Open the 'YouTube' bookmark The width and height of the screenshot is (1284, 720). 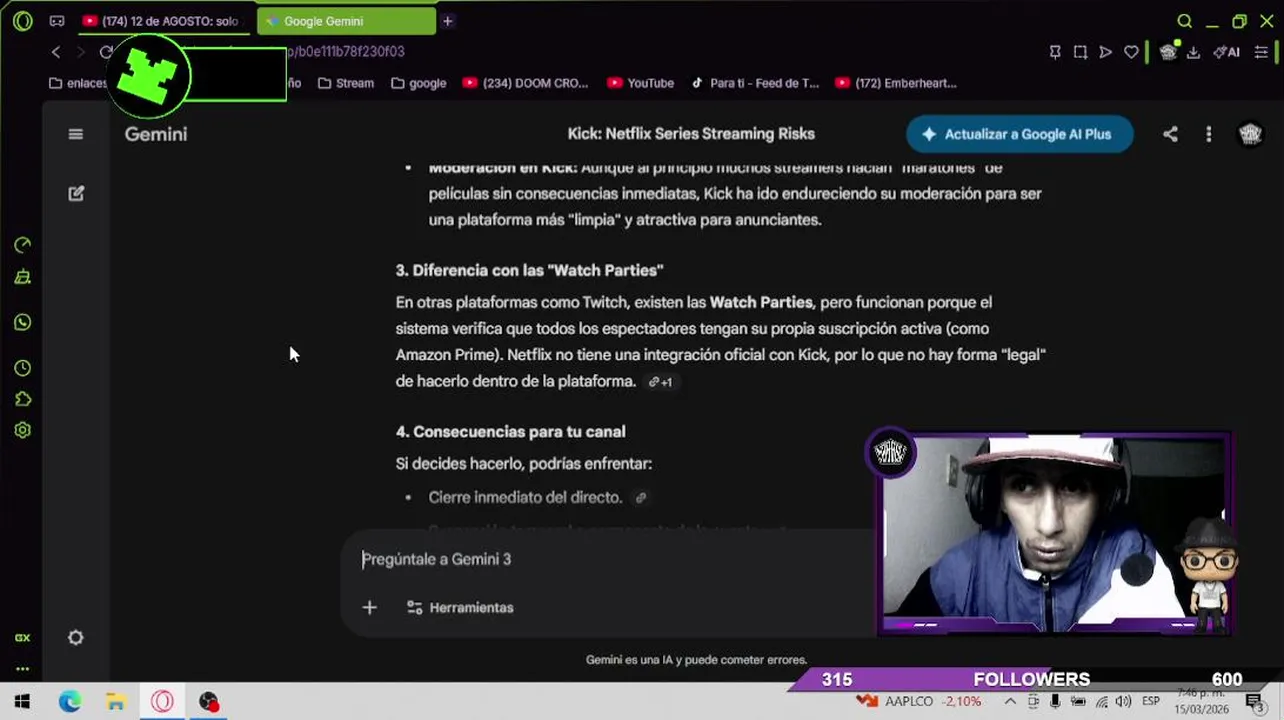640,83
